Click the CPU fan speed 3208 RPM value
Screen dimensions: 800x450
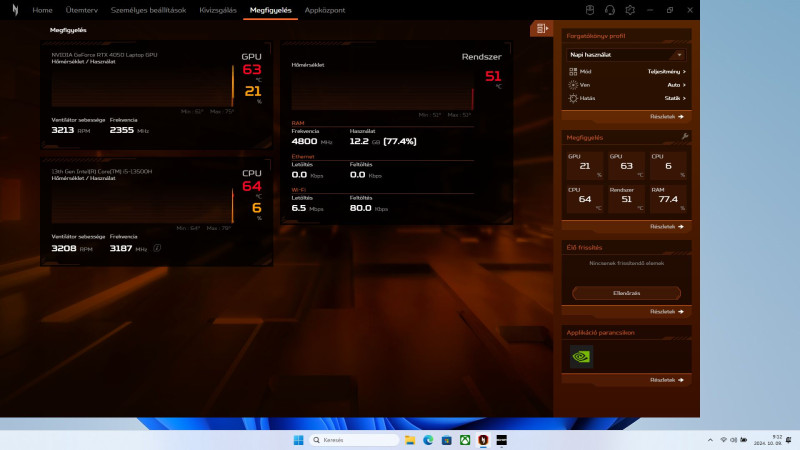pyautogui.click(x=72, y=248)
